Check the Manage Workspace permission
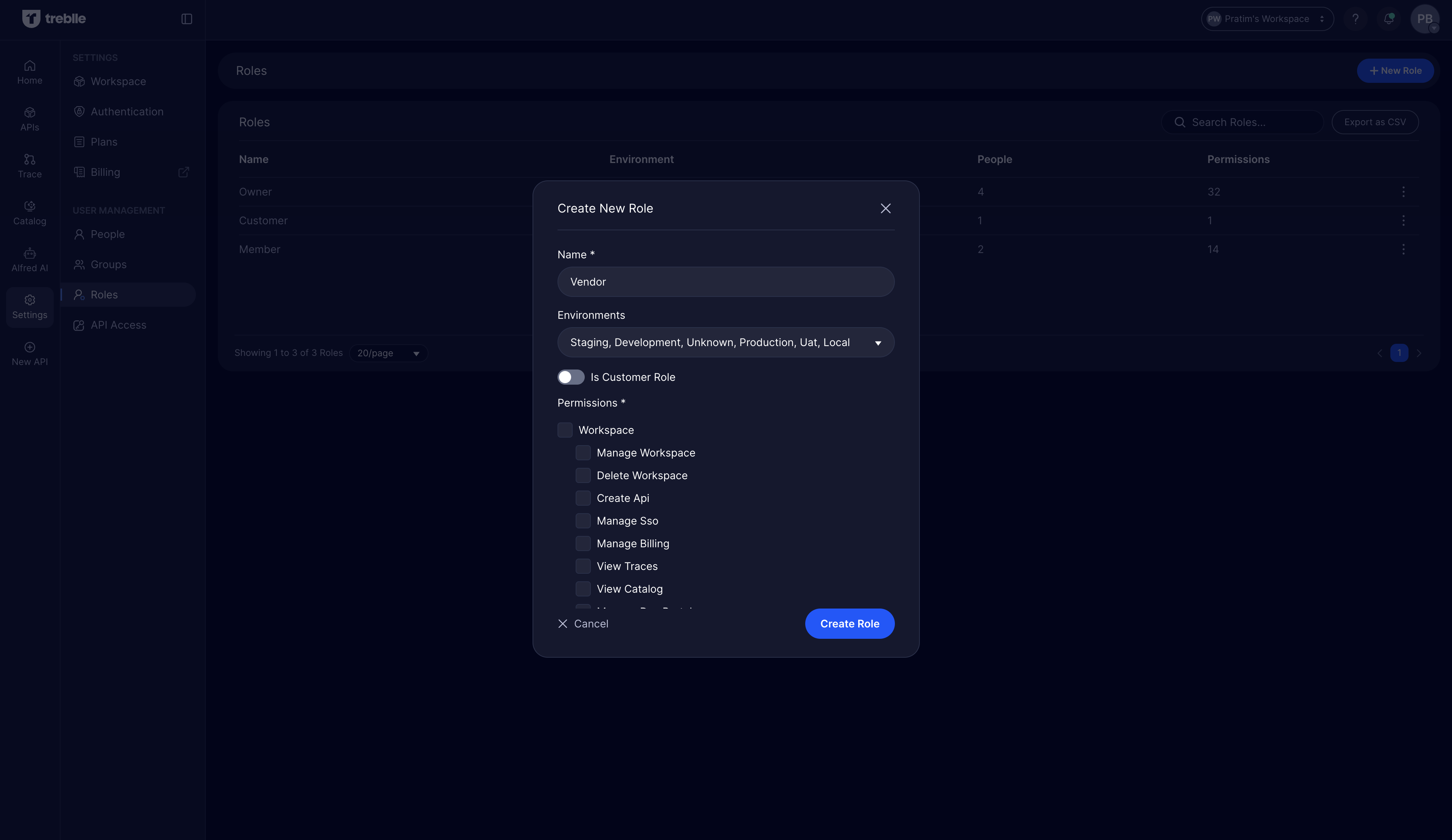 point(582,453)
